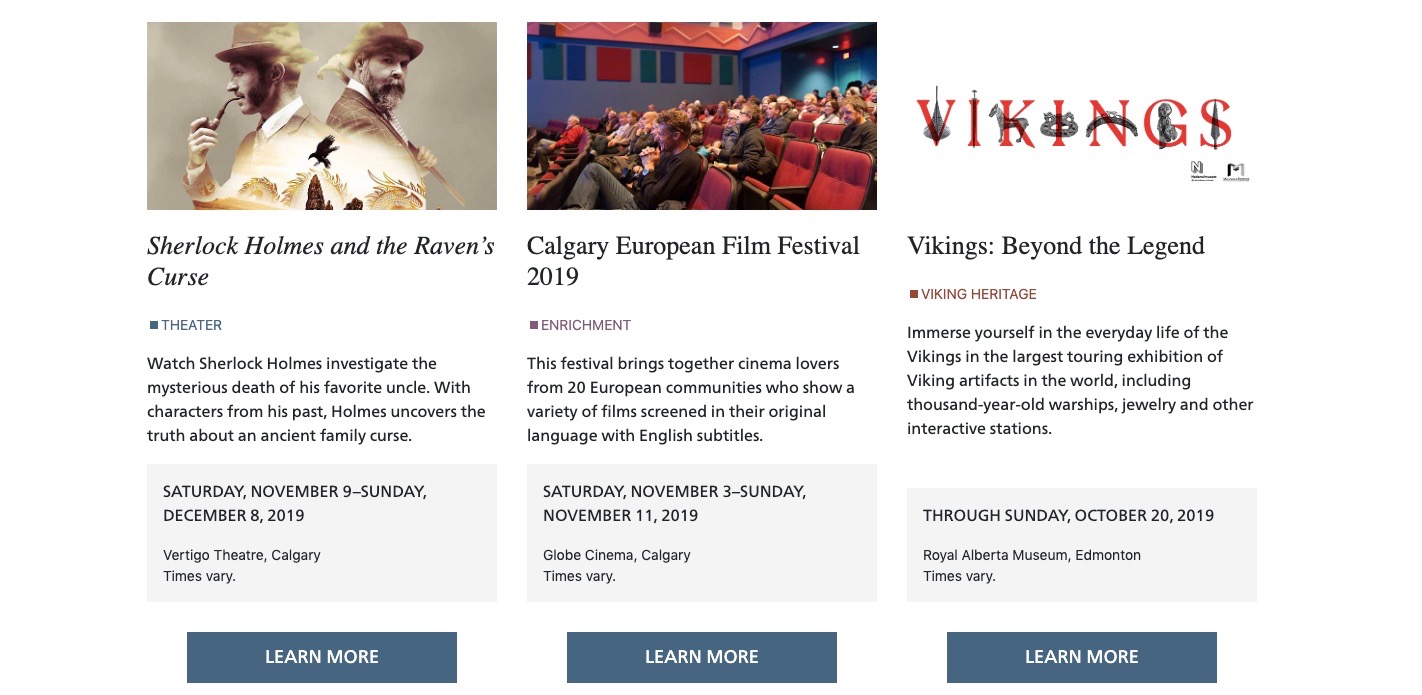The image size is (1422, 695).
Task: Choose the VIKING HERITAGE category tag
Action: [x=979, y=294]
